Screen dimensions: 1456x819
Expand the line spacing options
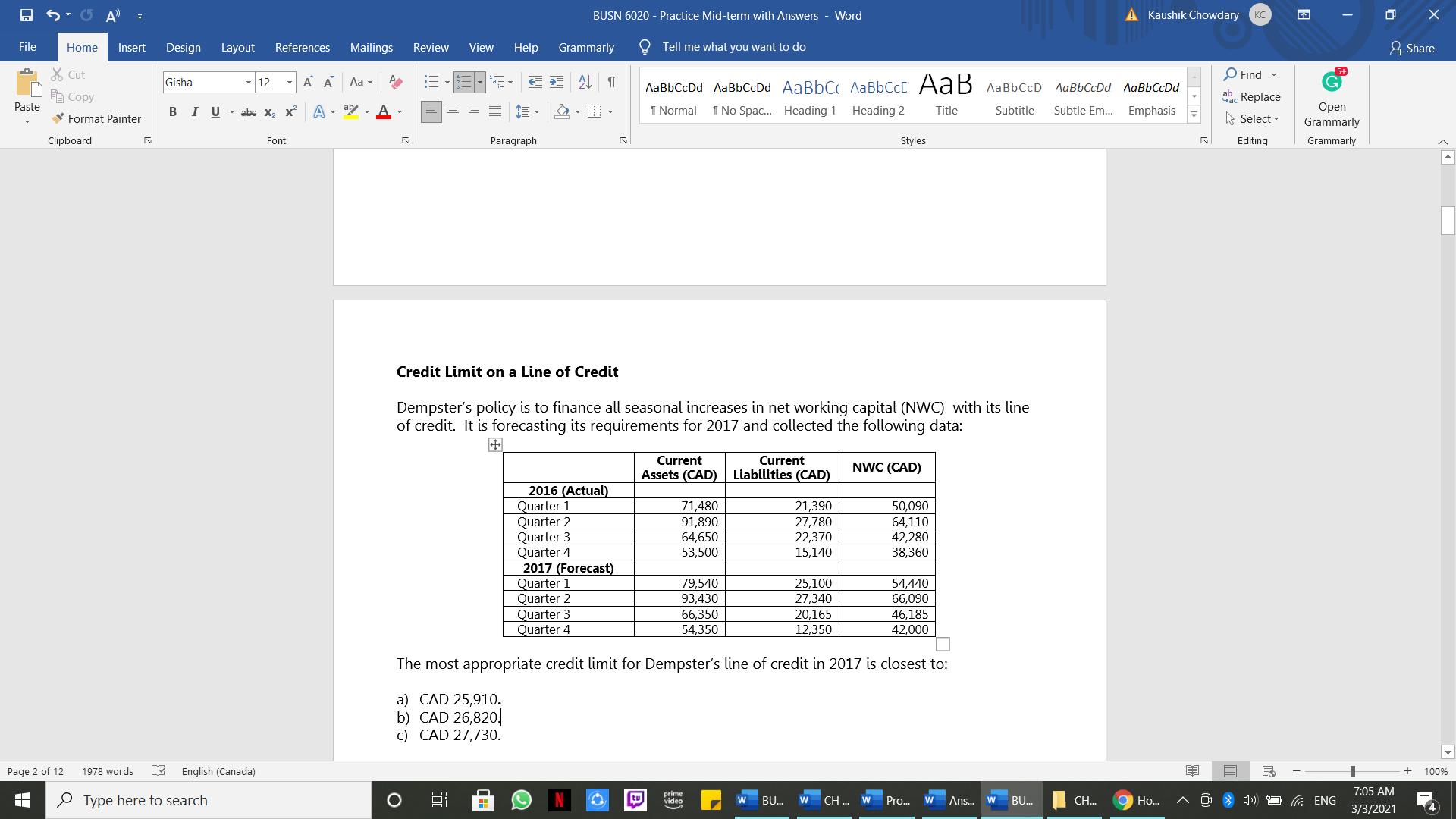pyautogui.click(x=535, y=111)
